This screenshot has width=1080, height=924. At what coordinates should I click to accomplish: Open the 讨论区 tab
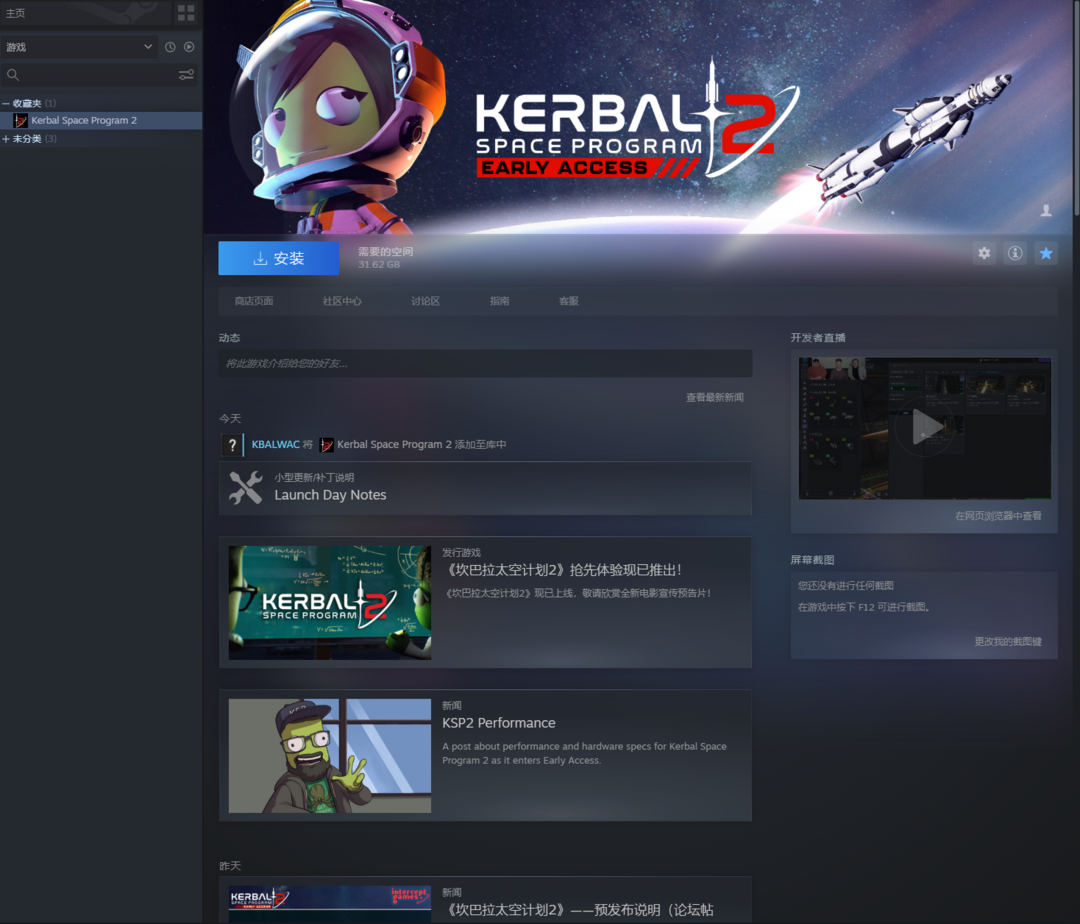(x=425, y=301)
